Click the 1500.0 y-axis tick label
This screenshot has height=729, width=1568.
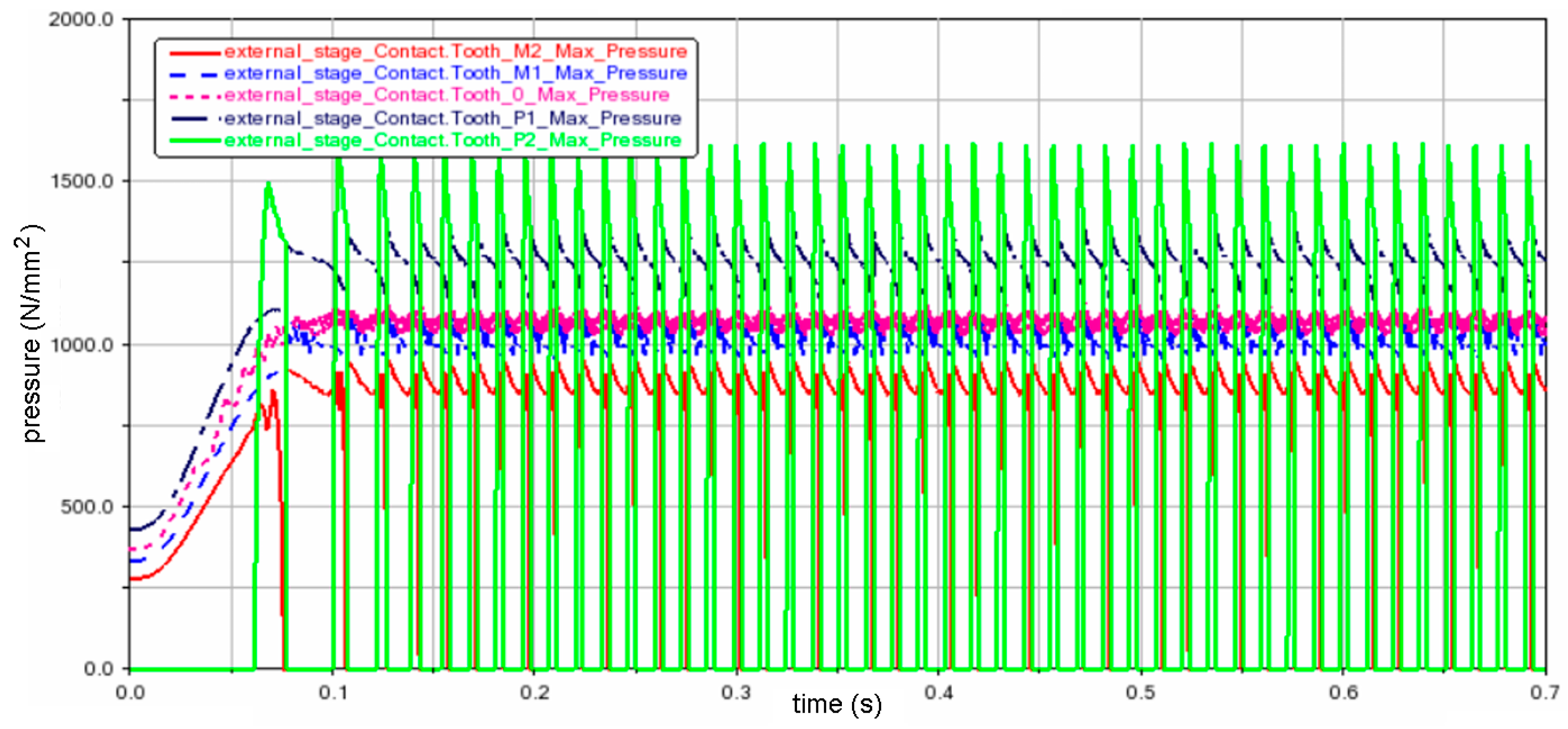81,182
